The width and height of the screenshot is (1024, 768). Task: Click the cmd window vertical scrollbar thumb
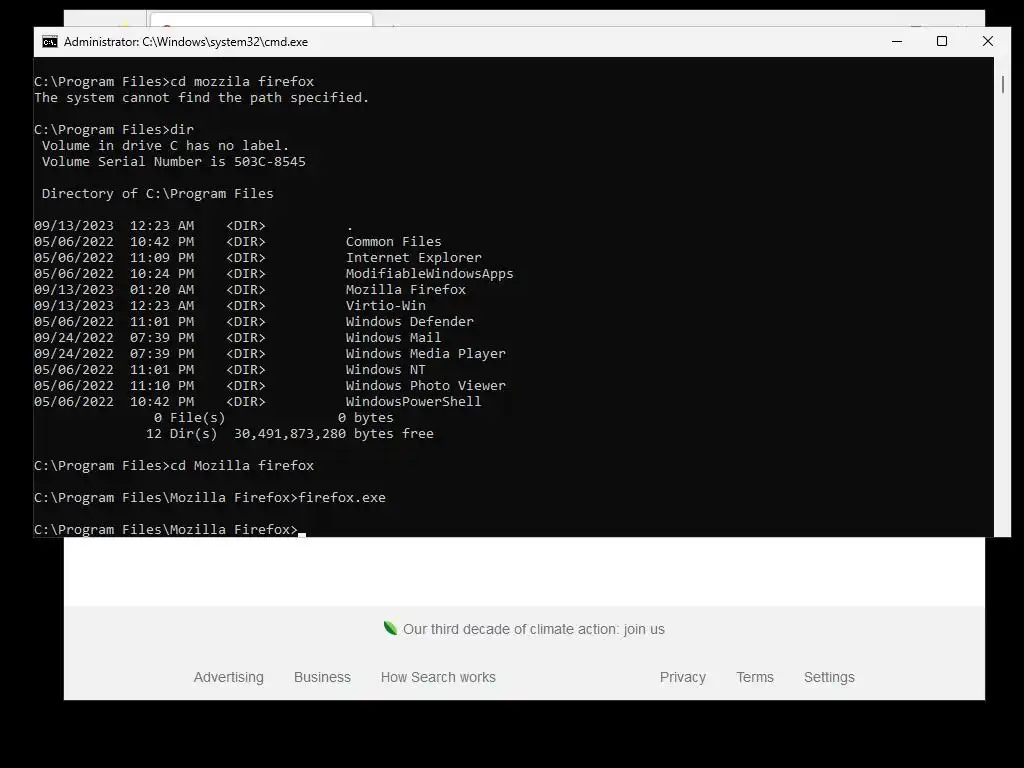1002,85
